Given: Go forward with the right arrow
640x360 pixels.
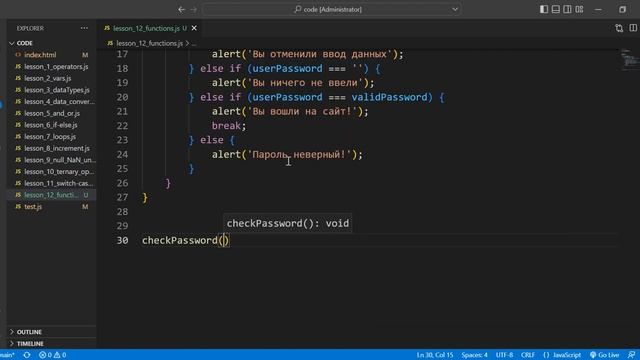Looking at the screenshot, I should point(194,9).
